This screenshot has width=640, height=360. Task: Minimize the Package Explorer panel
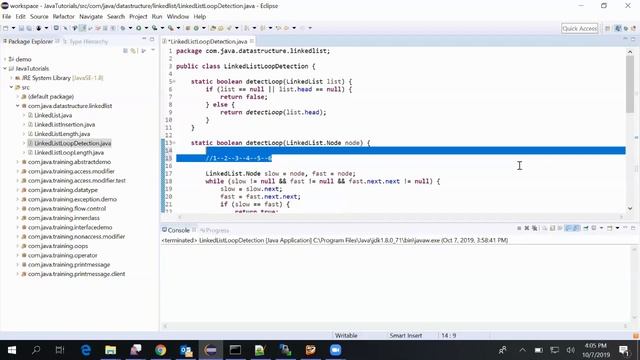144,39
